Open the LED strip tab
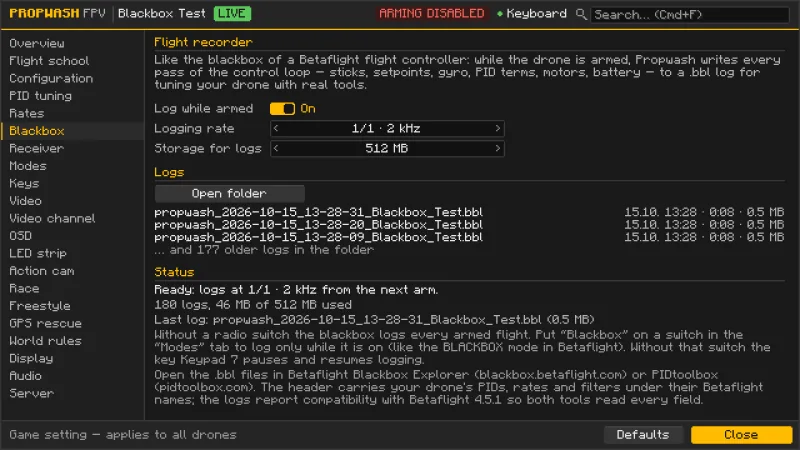Screen dimensions: 800x450 click(72, 254)
